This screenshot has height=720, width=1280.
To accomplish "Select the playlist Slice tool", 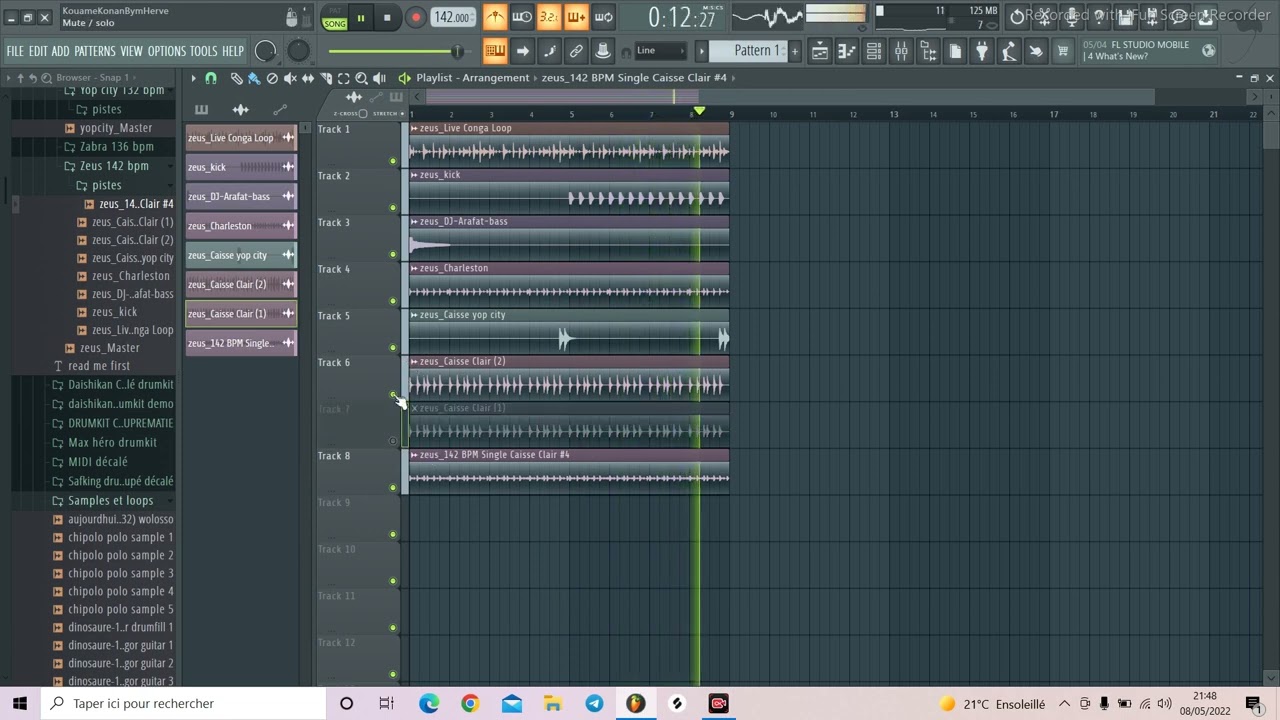I will pos(326,78).
